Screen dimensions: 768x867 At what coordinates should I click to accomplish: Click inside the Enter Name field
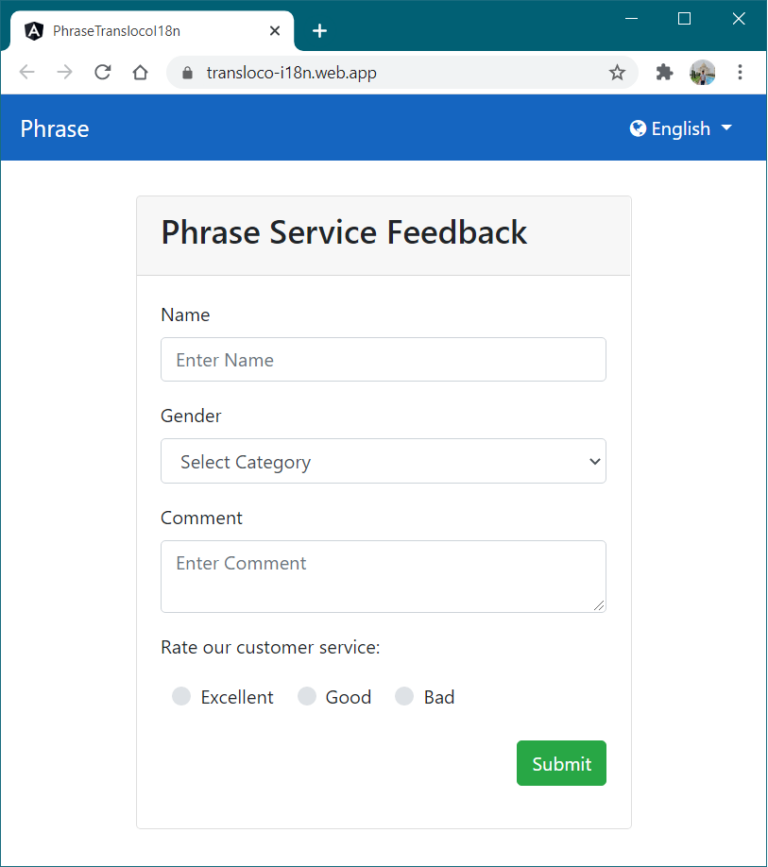point(383,359)
